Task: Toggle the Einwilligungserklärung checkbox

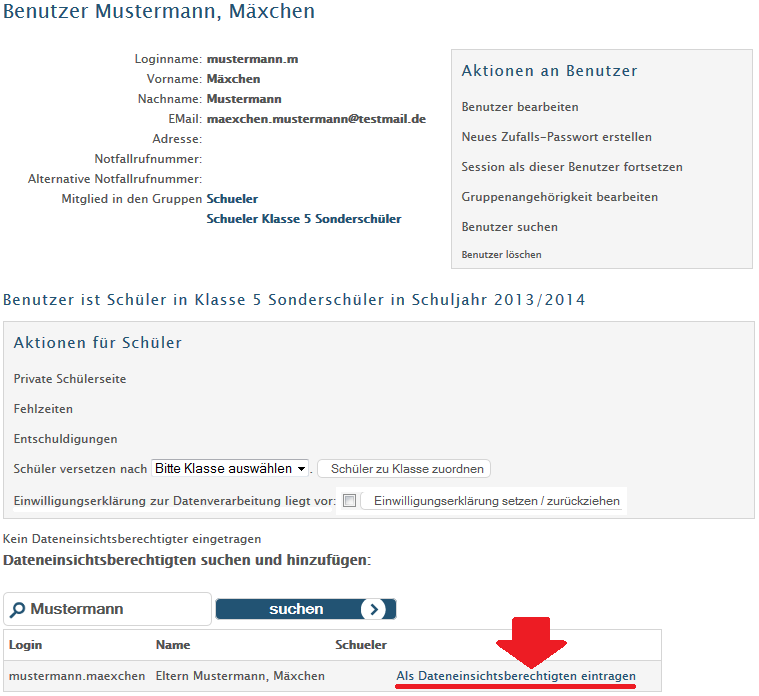Action: [349, 500]
